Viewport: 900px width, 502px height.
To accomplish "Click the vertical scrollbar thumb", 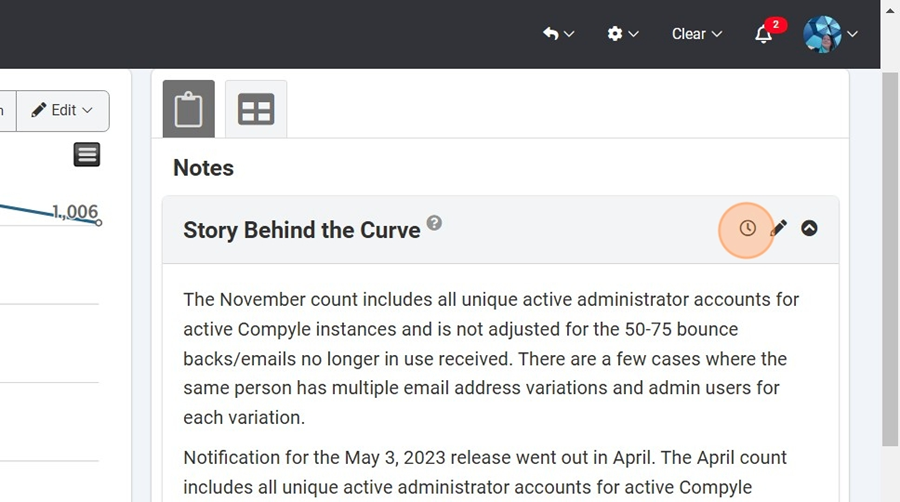I will point(890,258).
